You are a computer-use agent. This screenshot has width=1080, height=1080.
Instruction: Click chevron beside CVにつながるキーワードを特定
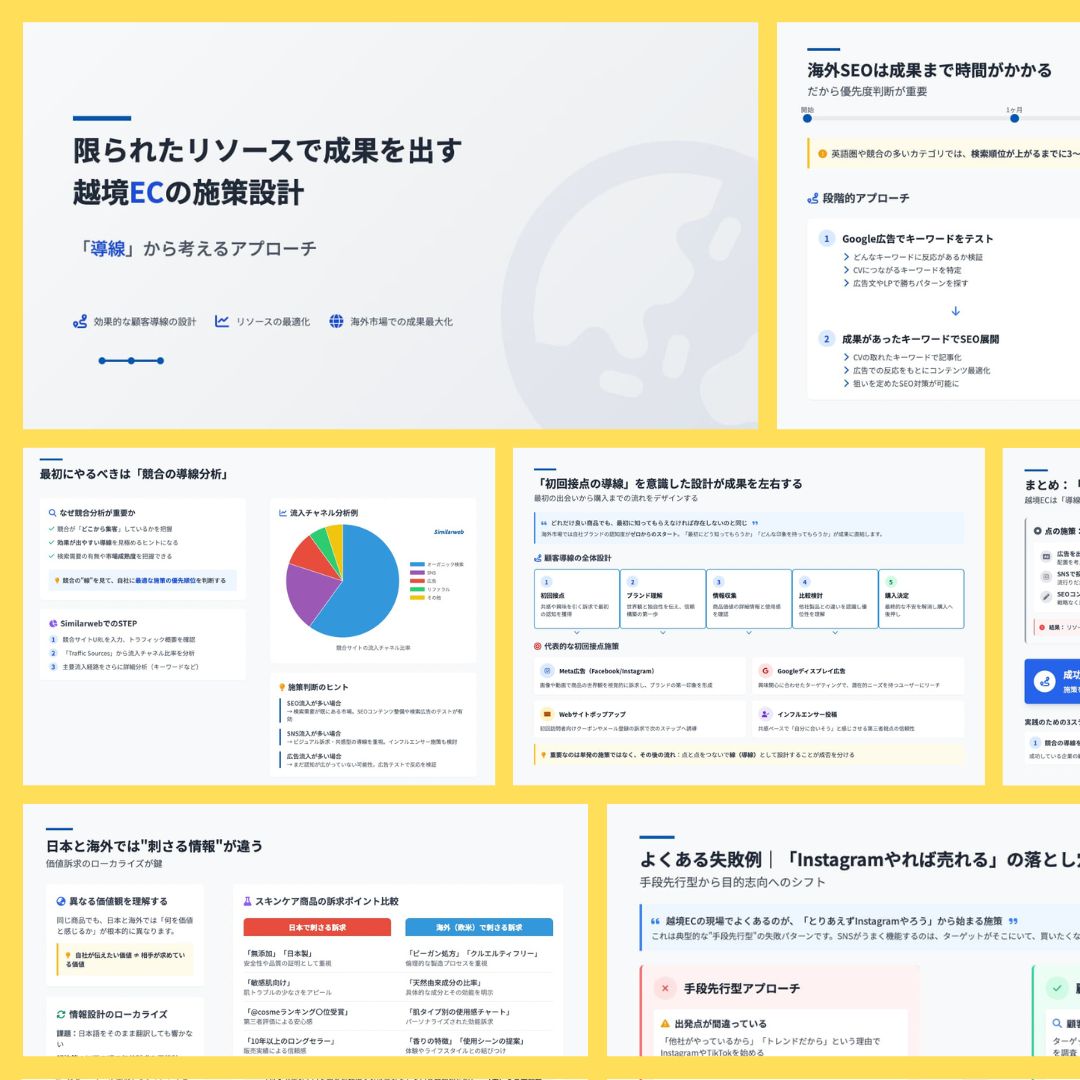coord(847,270)
